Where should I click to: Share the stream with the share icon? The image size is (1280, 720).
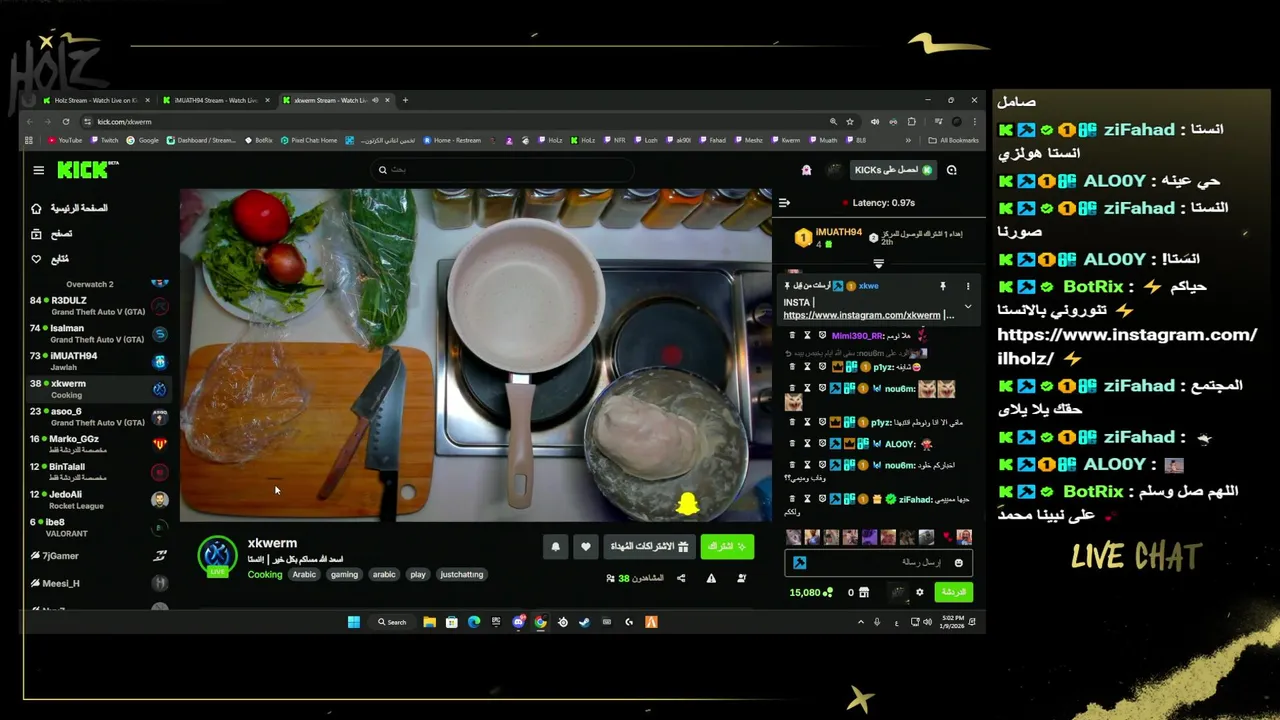click(681, 578)
